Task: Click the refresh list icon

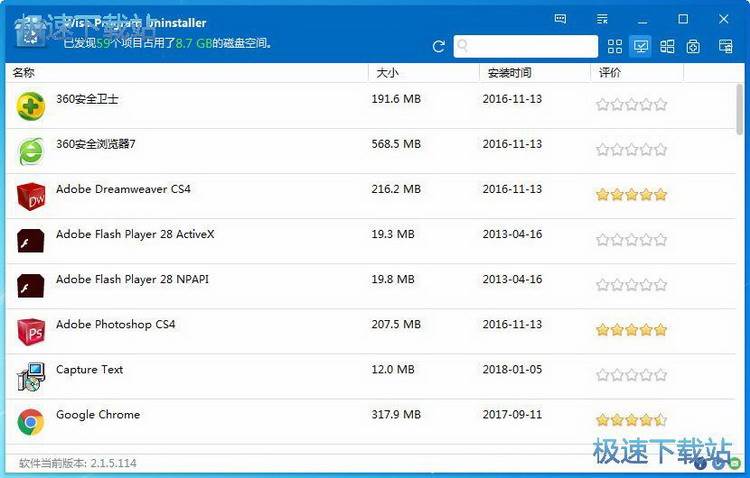Action: 438,46
